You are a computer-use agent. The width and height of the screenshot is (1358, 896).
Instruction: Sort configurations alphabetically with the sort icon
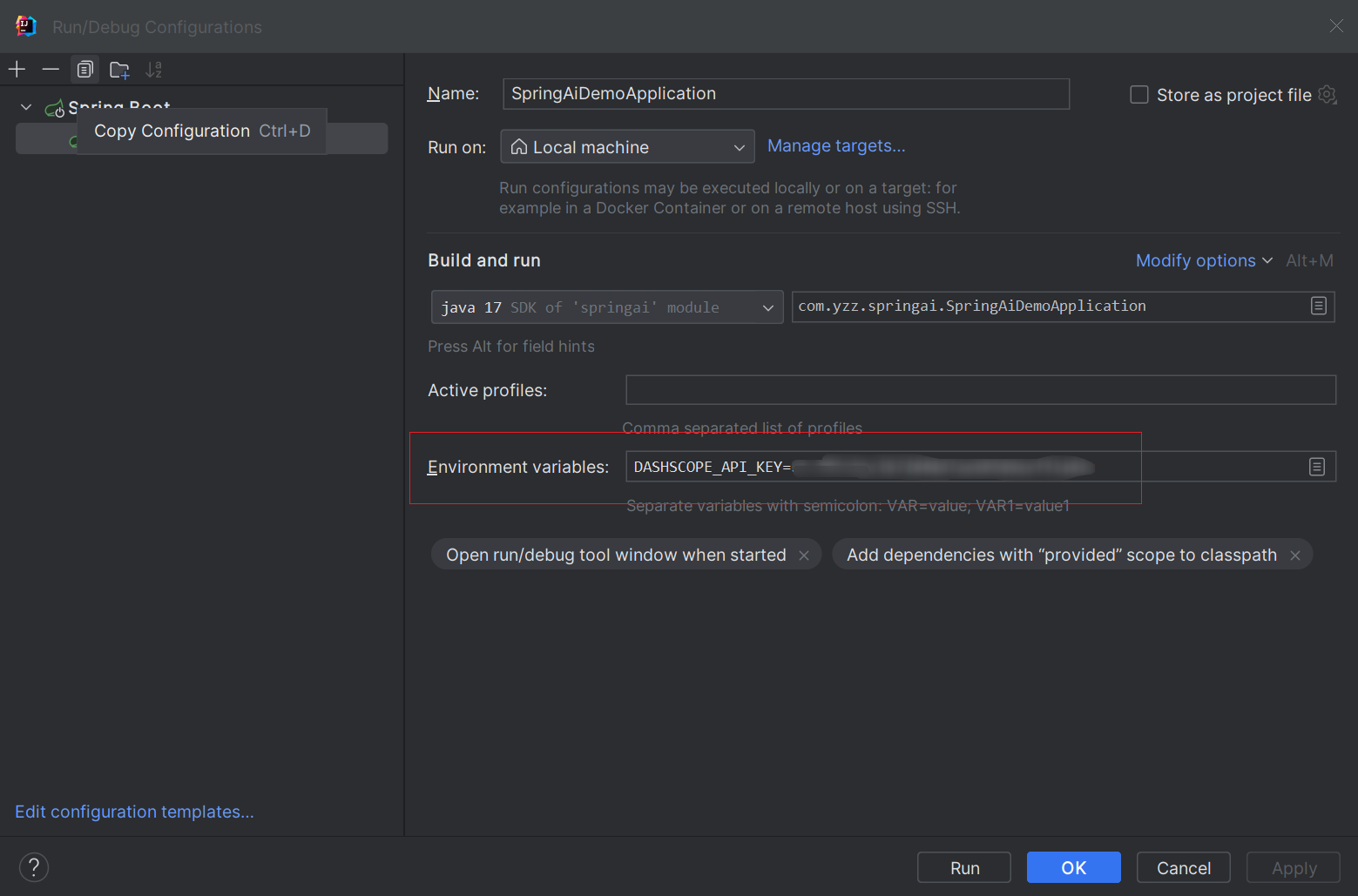(x=154, y=69)
